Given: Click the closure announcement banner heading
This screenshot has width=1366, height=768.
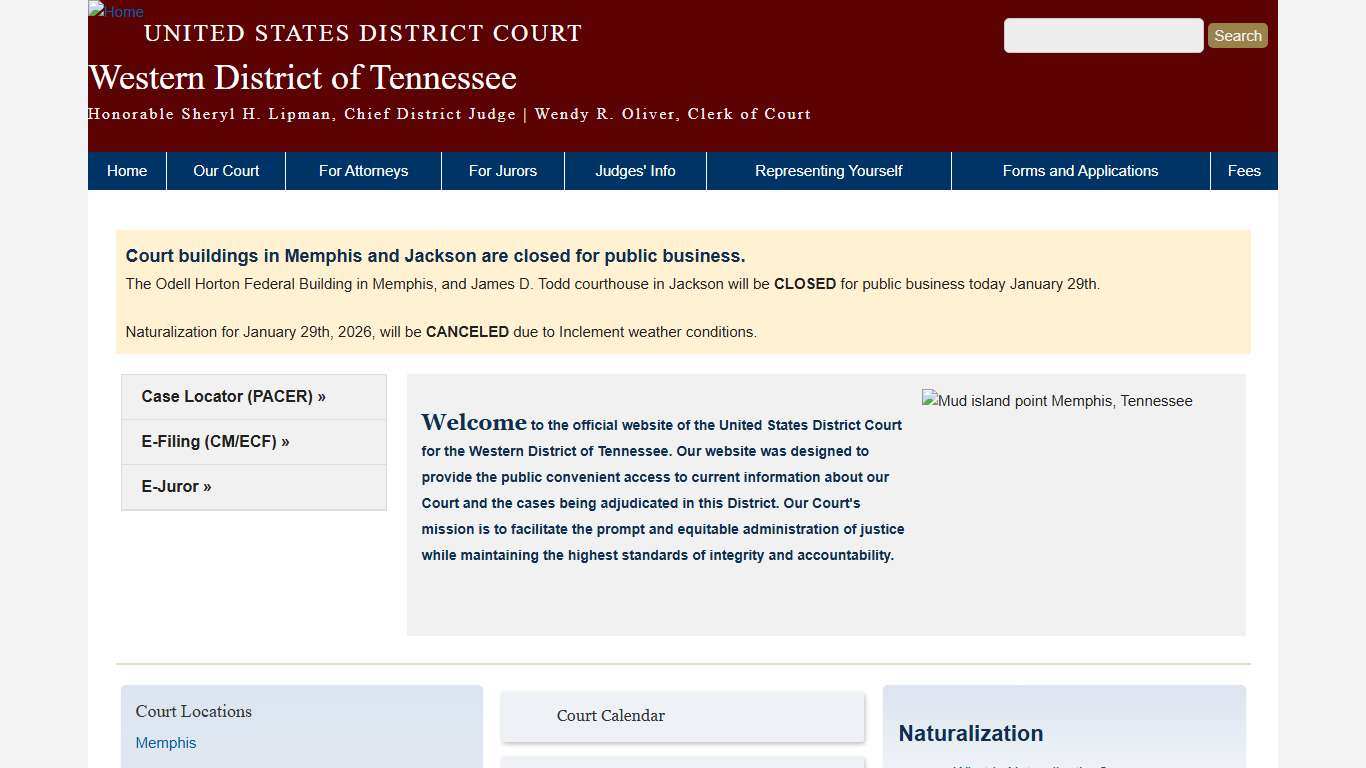Looking at the screenshot, I should click(x=437, y=256).
